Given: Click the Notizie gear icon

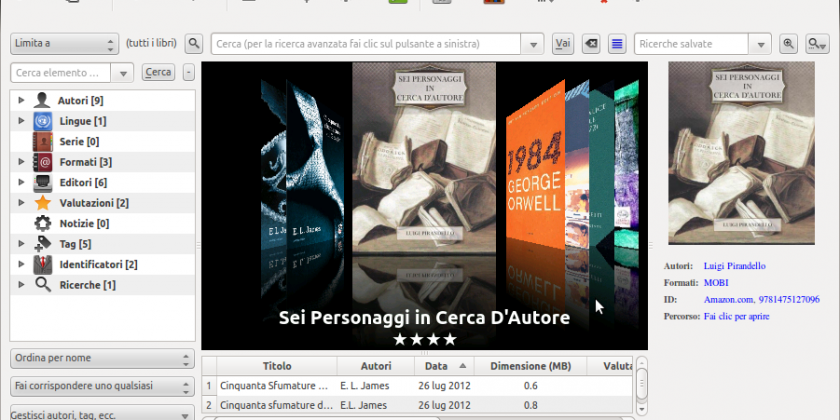Looking at the screenshot, I should click(x=42, y=223).
